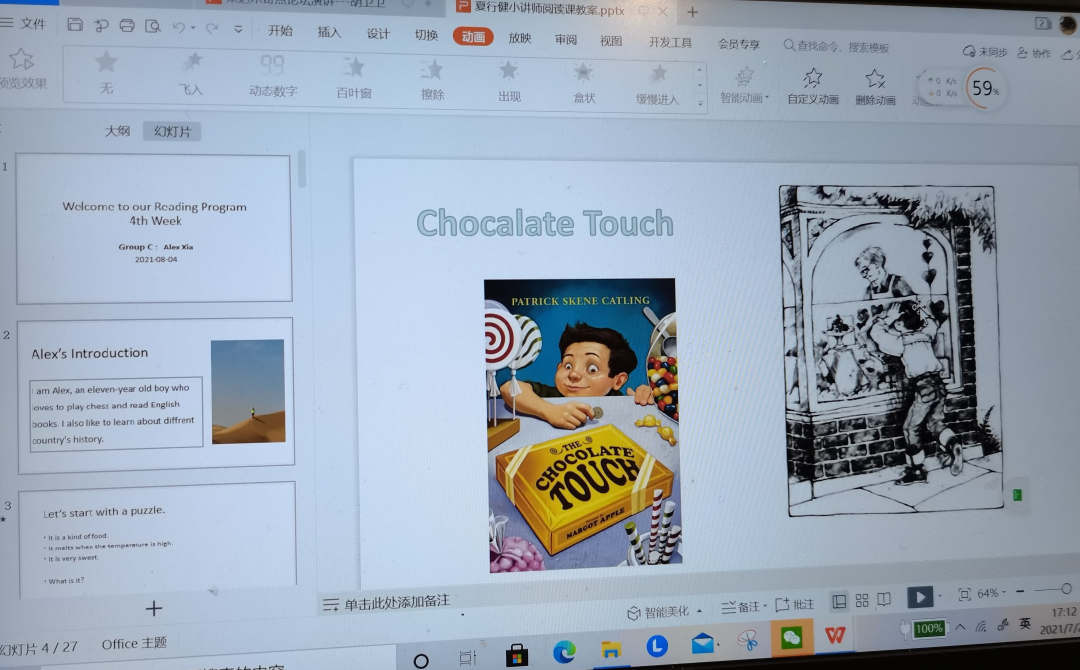Click the 未同步 sync status button
The width and height of the screenshot is (1080, 670).
[x=984, y=52]
